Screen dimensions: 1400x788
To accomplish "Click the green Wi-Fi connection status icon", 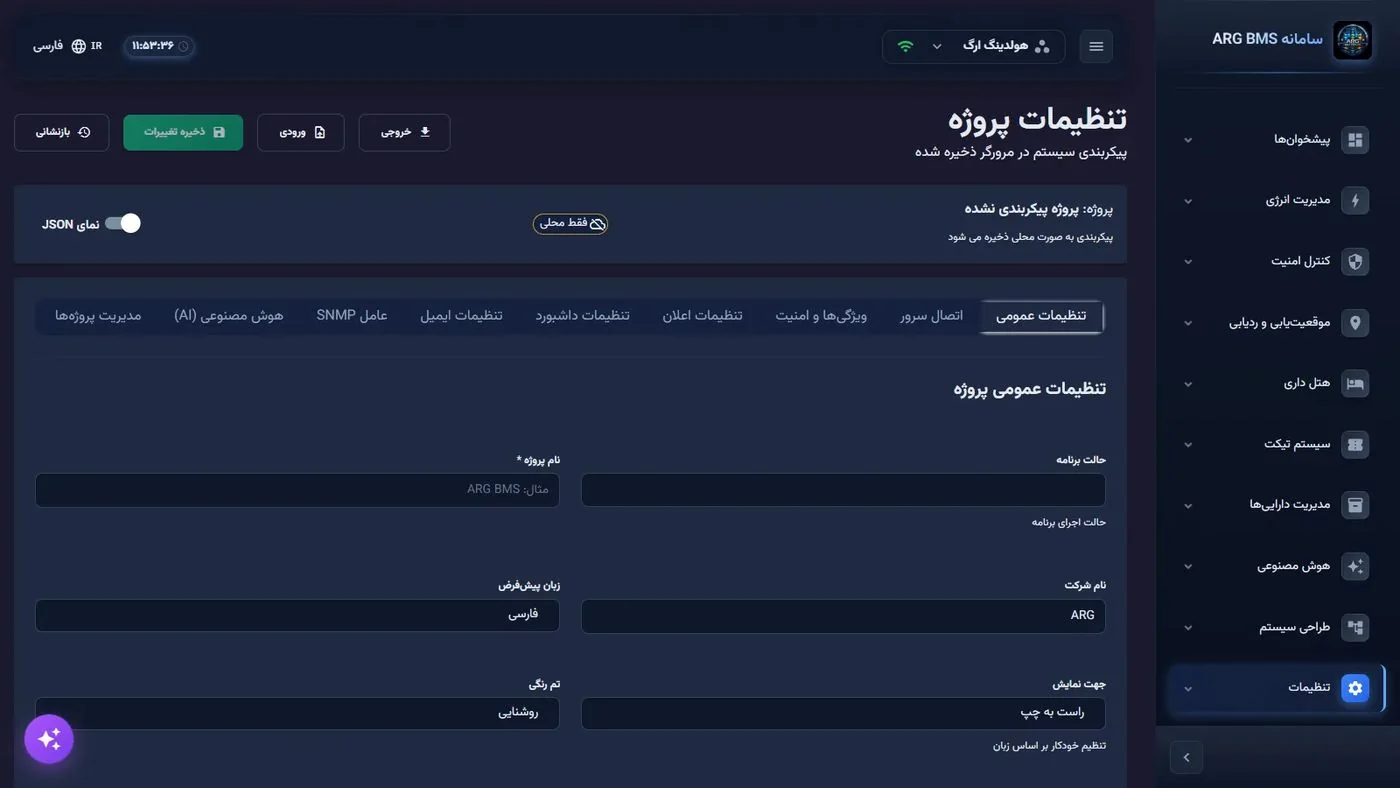I will [x=905, y=46].
